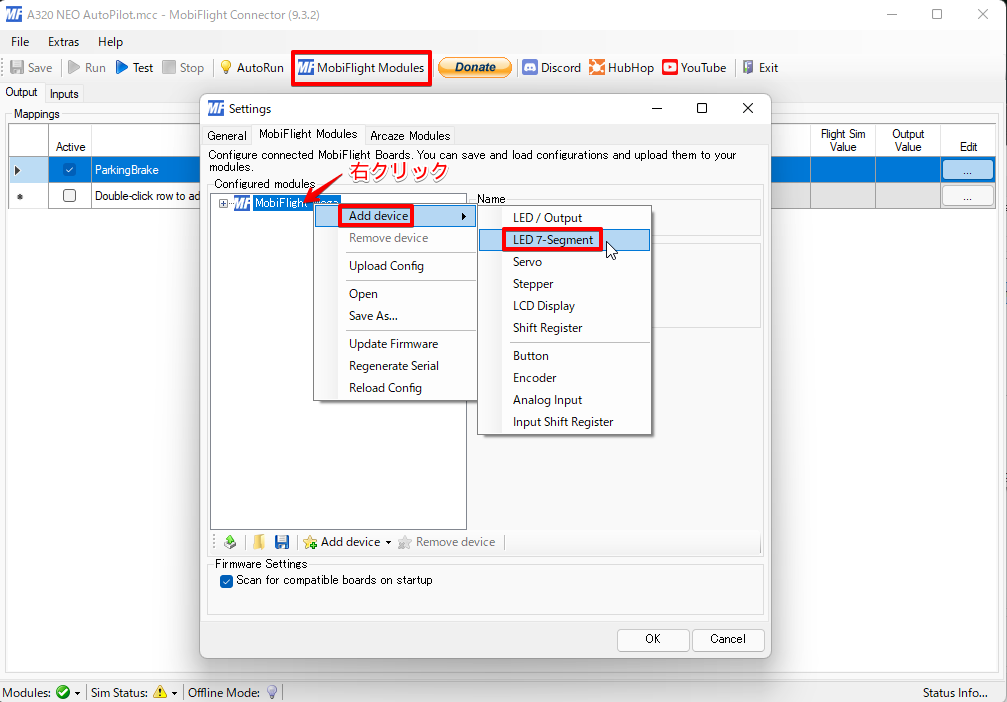Open the Add device submenu entry
This screenshot has width=1007, height=702.
(395, 216)
